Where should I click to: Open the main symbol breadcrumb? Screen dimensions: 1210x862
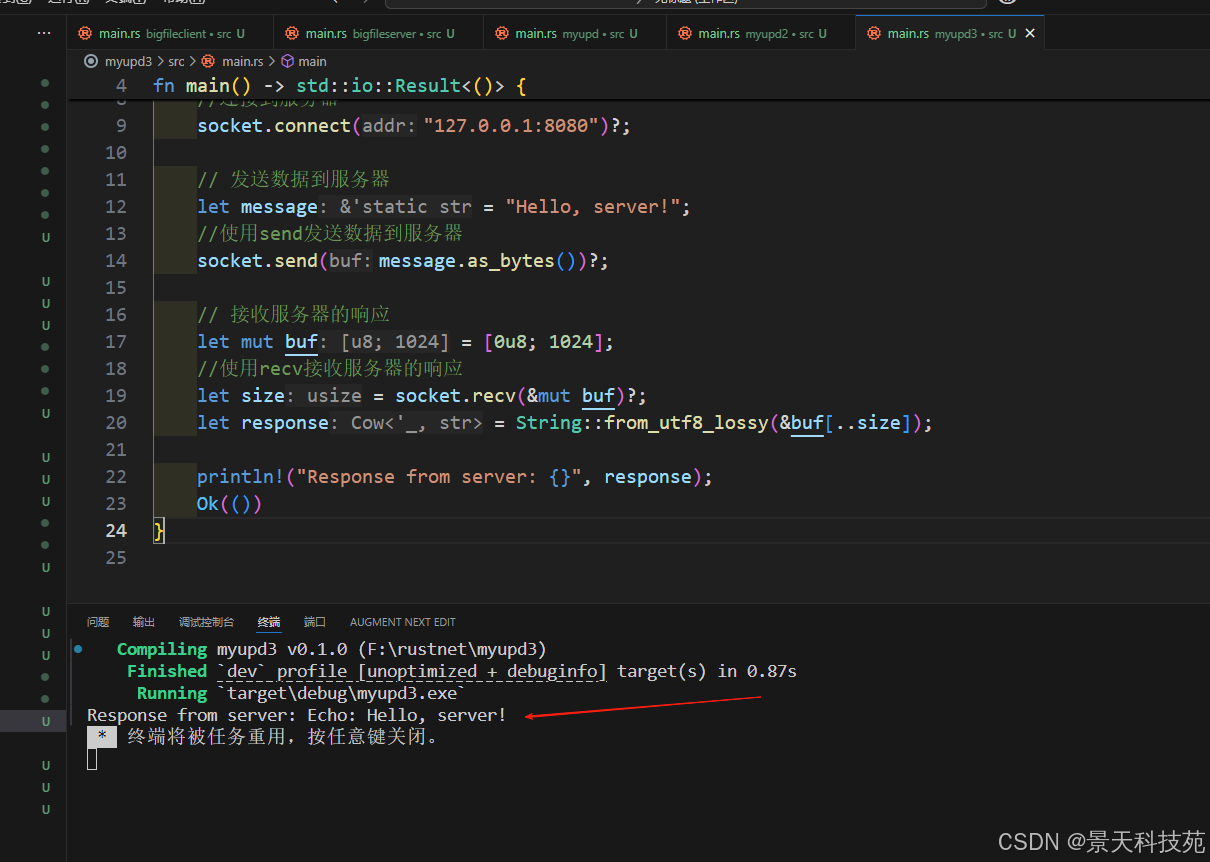(303, 61)
